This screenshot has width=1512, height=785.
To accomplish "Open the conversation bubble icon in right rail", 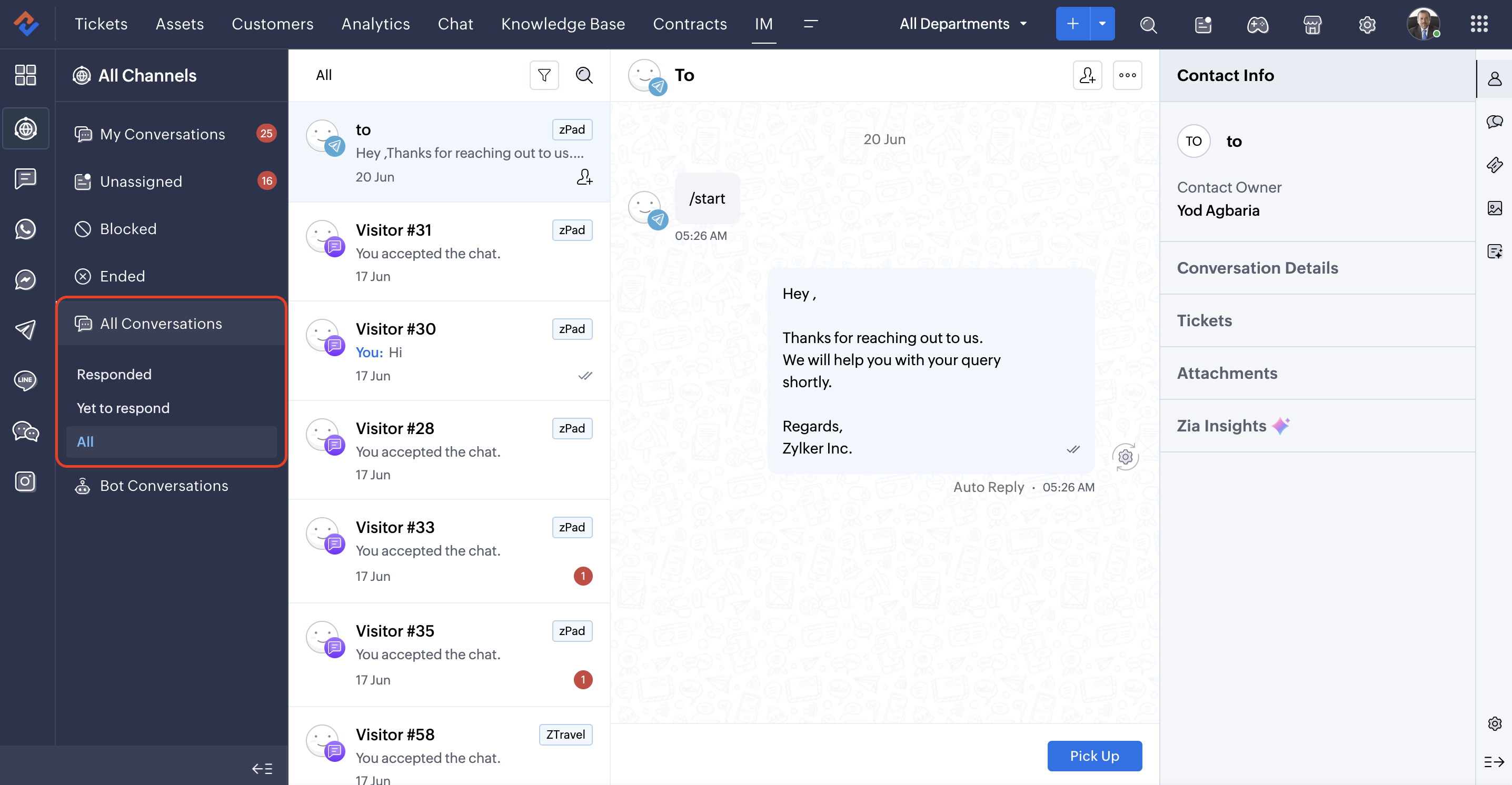I will click(1495, 122).
